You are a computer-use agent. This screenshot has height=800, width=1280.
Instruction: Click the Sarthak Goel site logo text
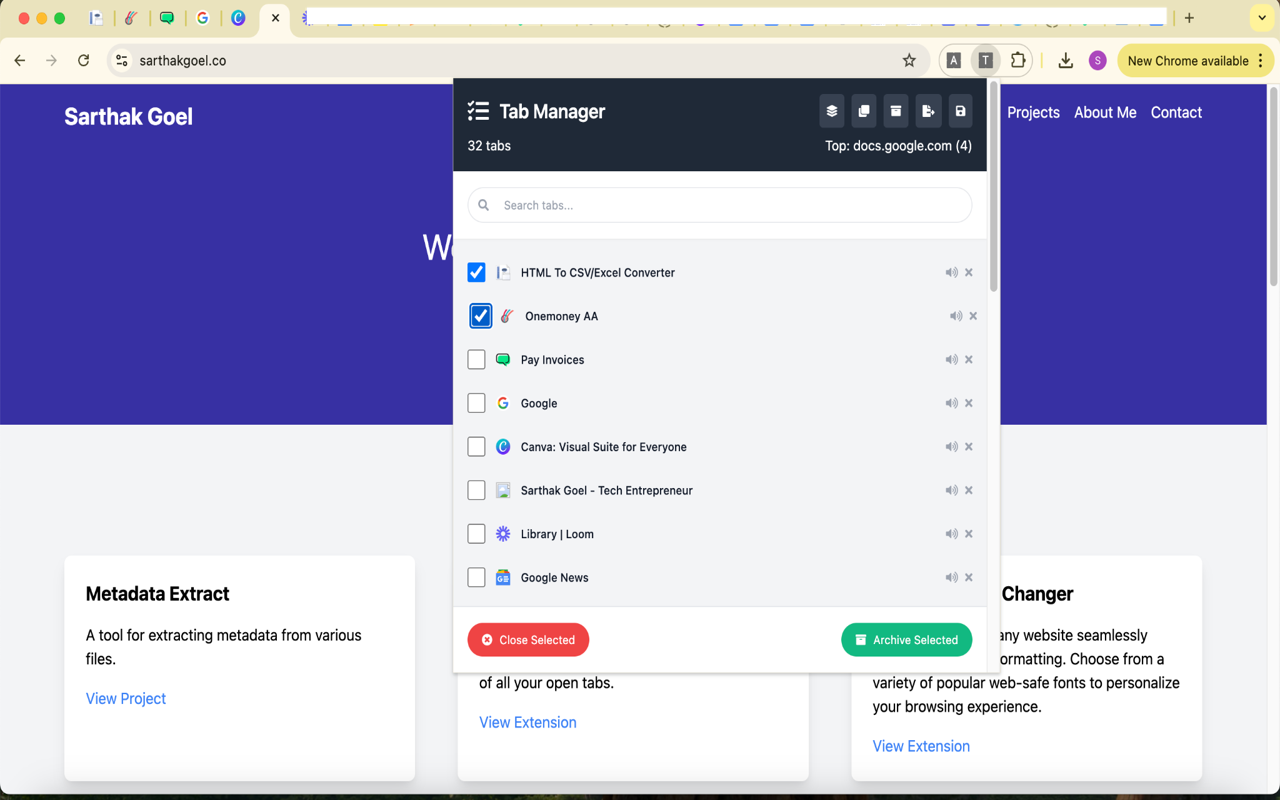[x=128, y=116]
